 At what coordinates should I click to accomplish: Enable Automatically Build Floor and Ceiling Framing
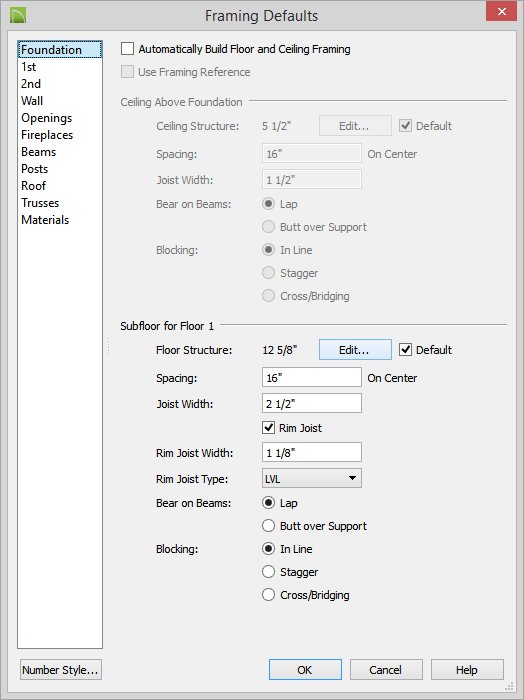tap(127, 49)
